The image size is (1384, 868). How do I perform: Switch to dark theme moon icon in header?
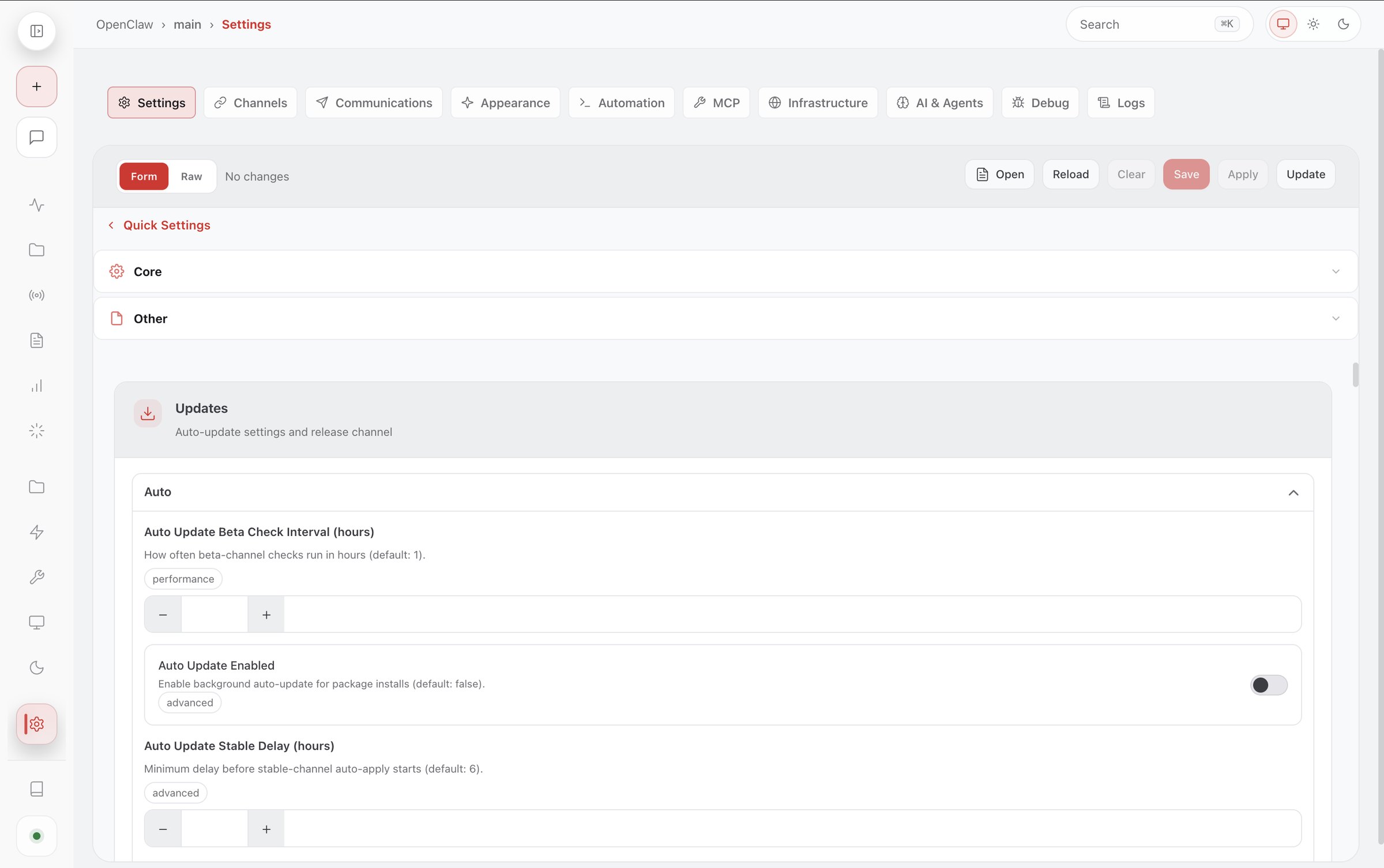[1343, 24]
